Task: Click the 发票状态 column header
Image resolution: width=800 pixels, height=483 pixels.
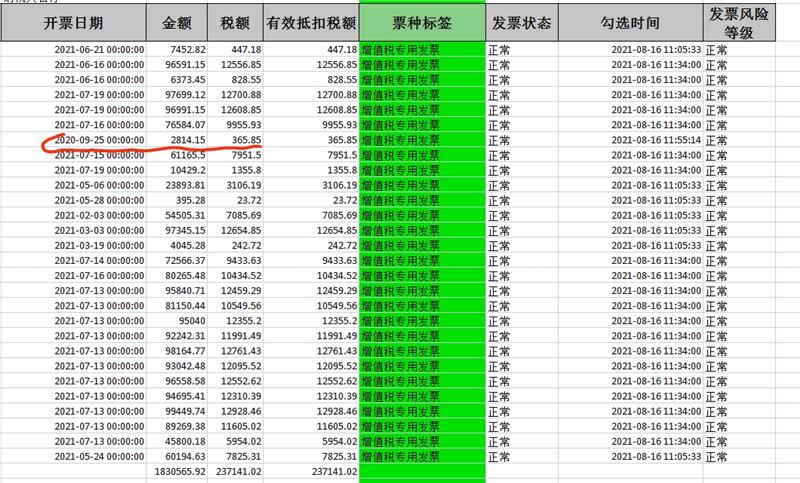Action: [521, 23]
